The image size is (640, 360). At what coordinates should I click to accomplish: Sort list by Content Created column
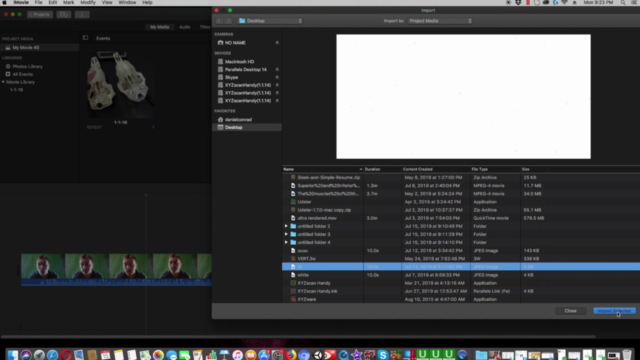pos(435,169)
